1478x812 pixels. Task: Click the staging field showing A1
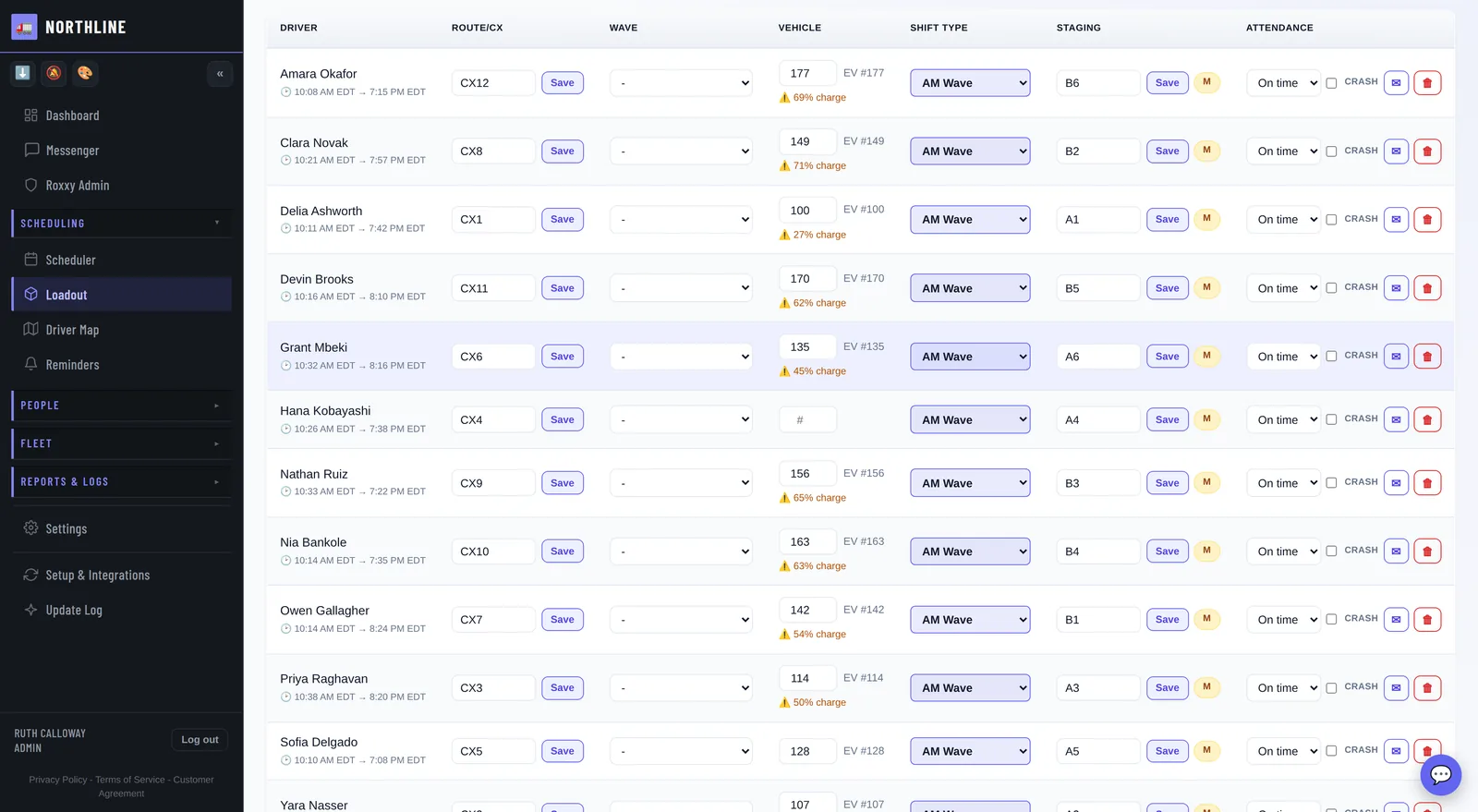[1098, 220]
